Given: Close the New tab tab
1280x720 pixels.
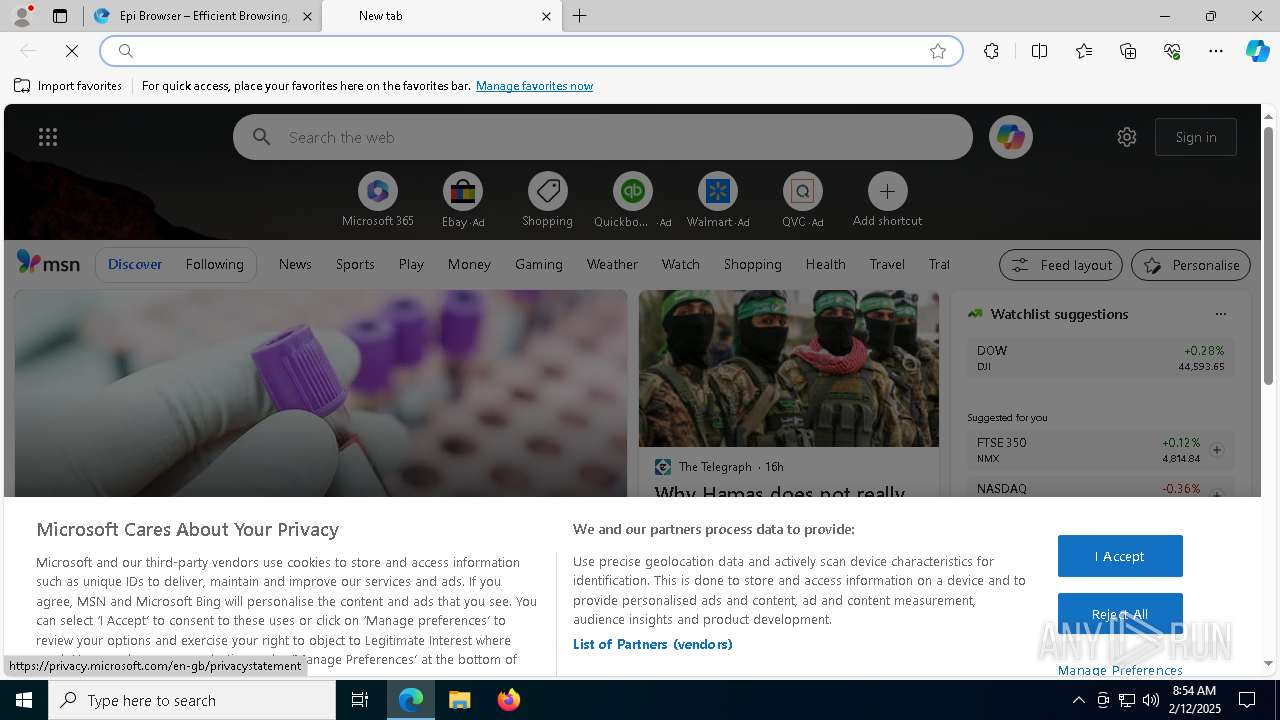Looking at the screenshot, I should click(546, 16).
